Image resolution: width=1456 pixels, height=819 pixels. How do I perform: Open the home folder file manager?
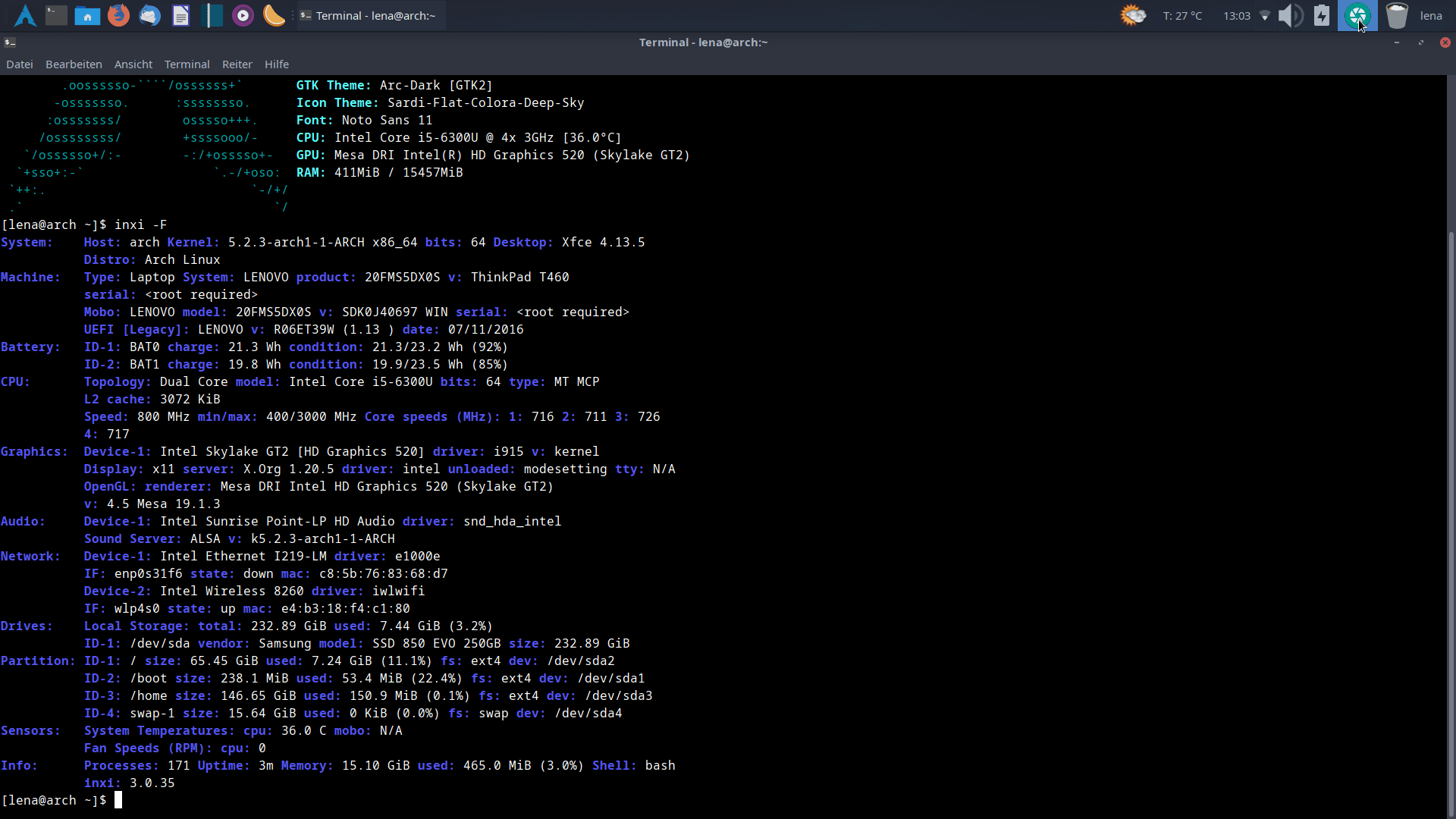pos(87,15)
